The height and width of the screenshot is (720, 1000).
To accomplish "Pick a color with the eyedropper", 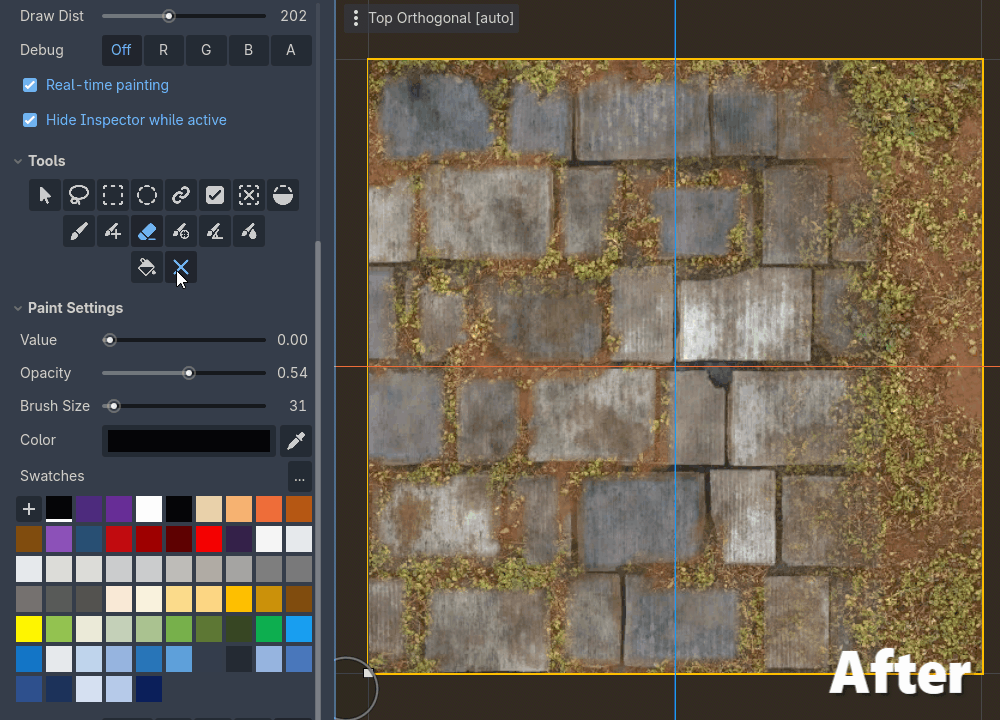I will click(296, 441).
